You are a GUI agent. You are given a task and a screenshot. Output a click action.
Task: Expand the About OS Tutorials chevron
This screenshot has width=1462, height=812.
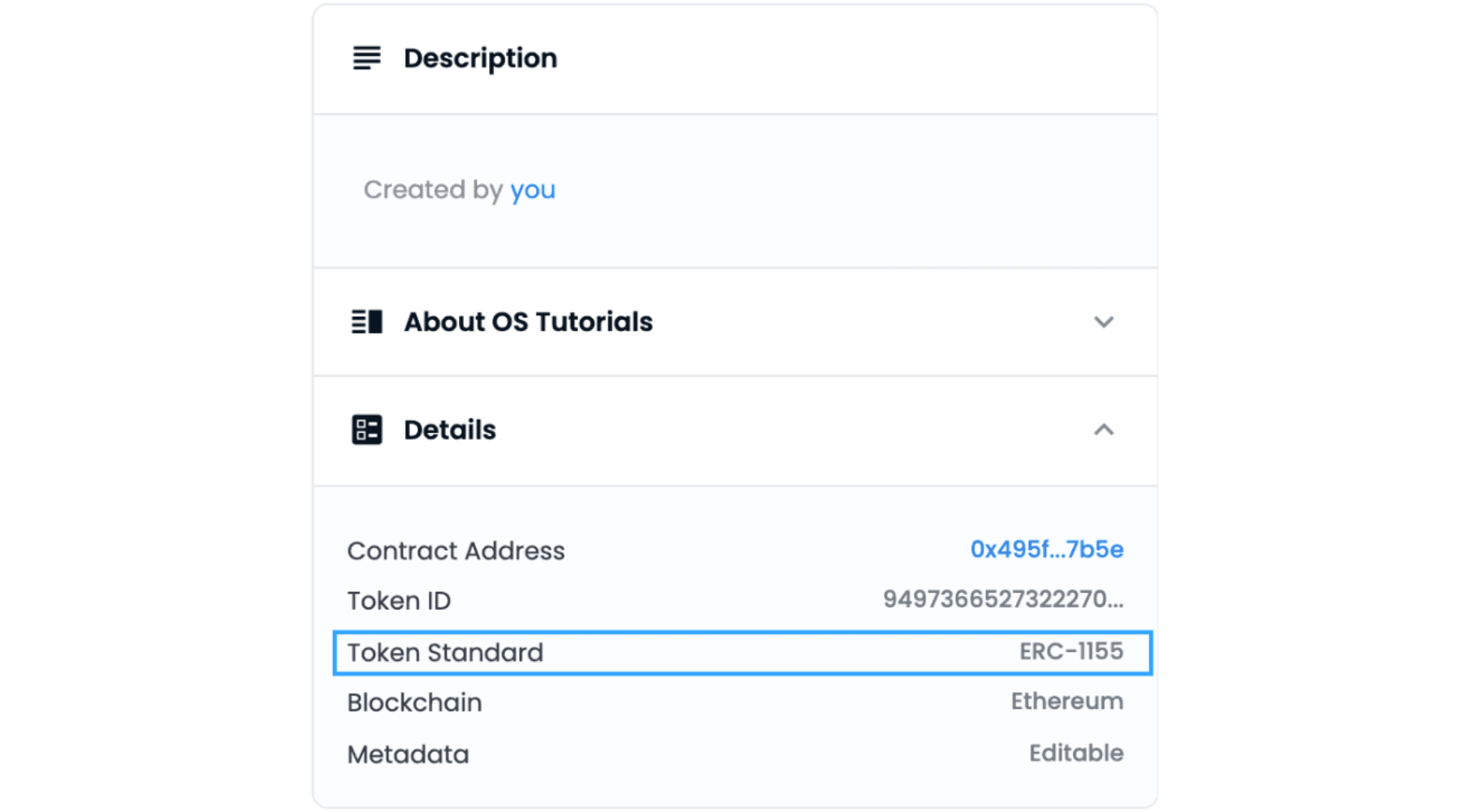(x=1103, y=322)
